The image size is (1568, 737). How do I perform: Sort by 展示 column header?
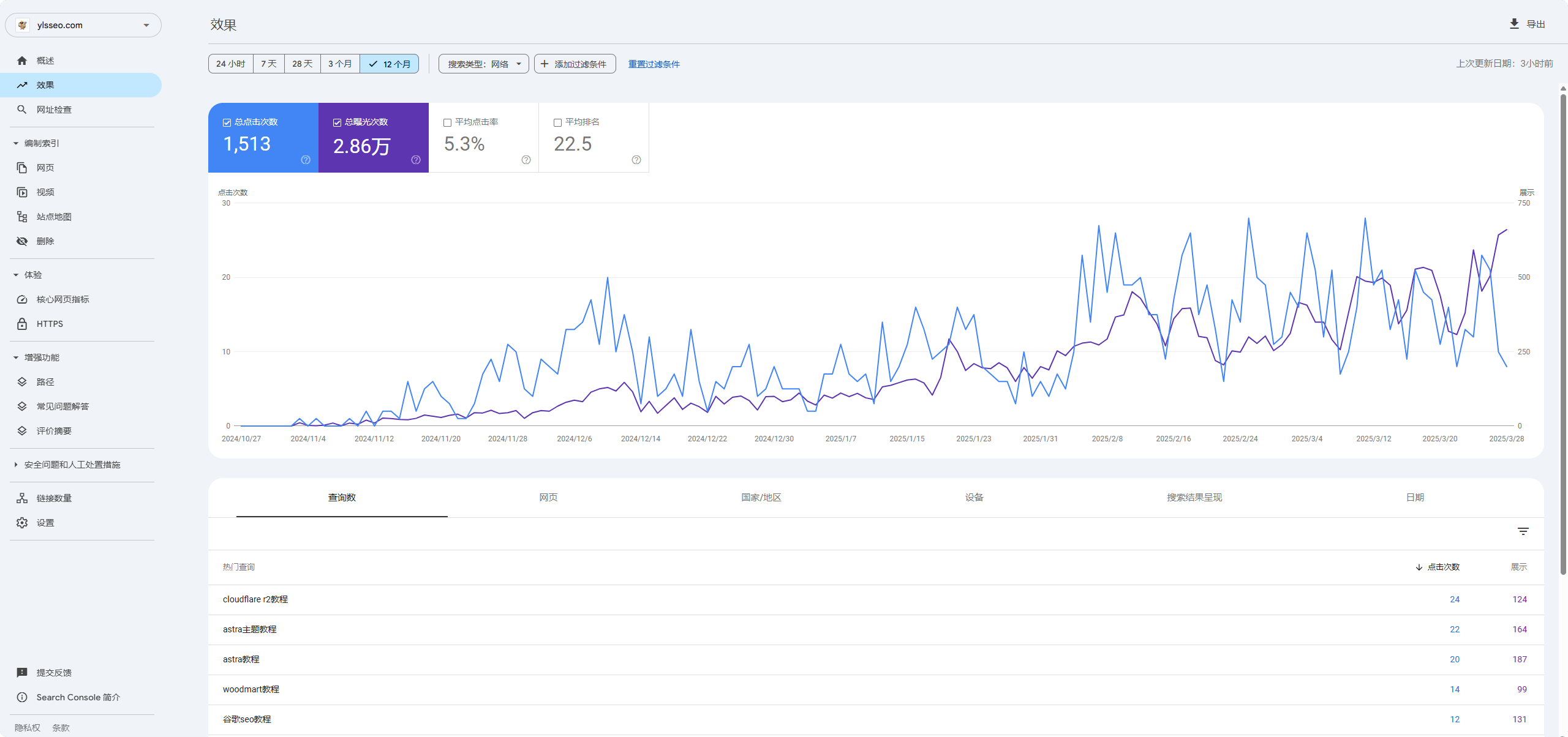click(1519, 567)
